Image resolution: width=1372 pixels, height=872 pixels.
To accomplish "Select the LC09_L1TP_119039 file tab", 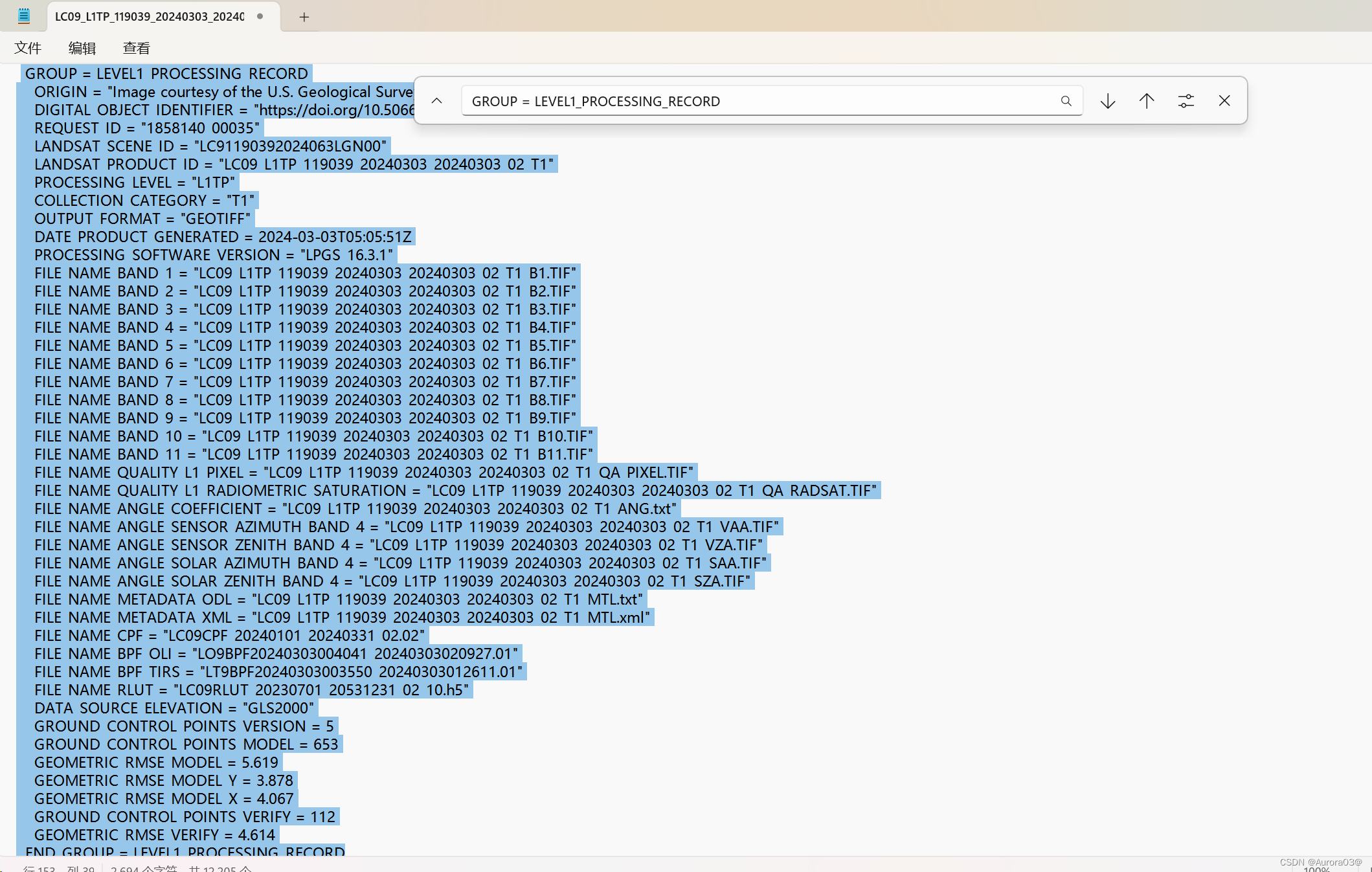I will pyautogui.click(x=150, y=17).
